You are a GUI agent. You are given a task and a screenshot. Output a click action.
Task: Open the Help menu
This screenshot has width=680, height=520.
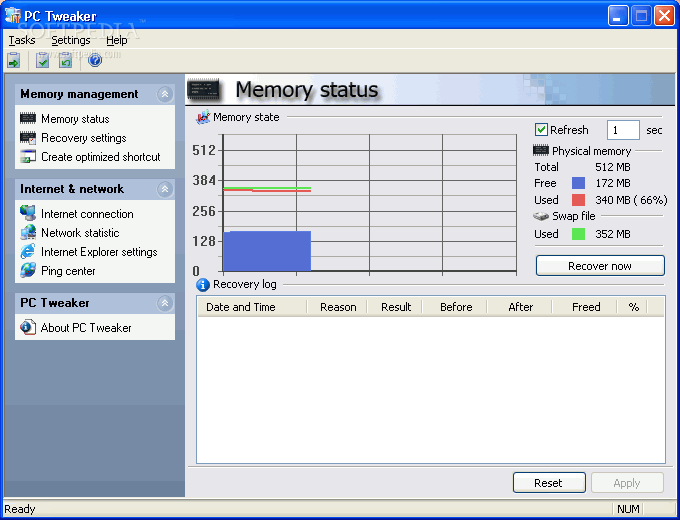click(117, 40)
